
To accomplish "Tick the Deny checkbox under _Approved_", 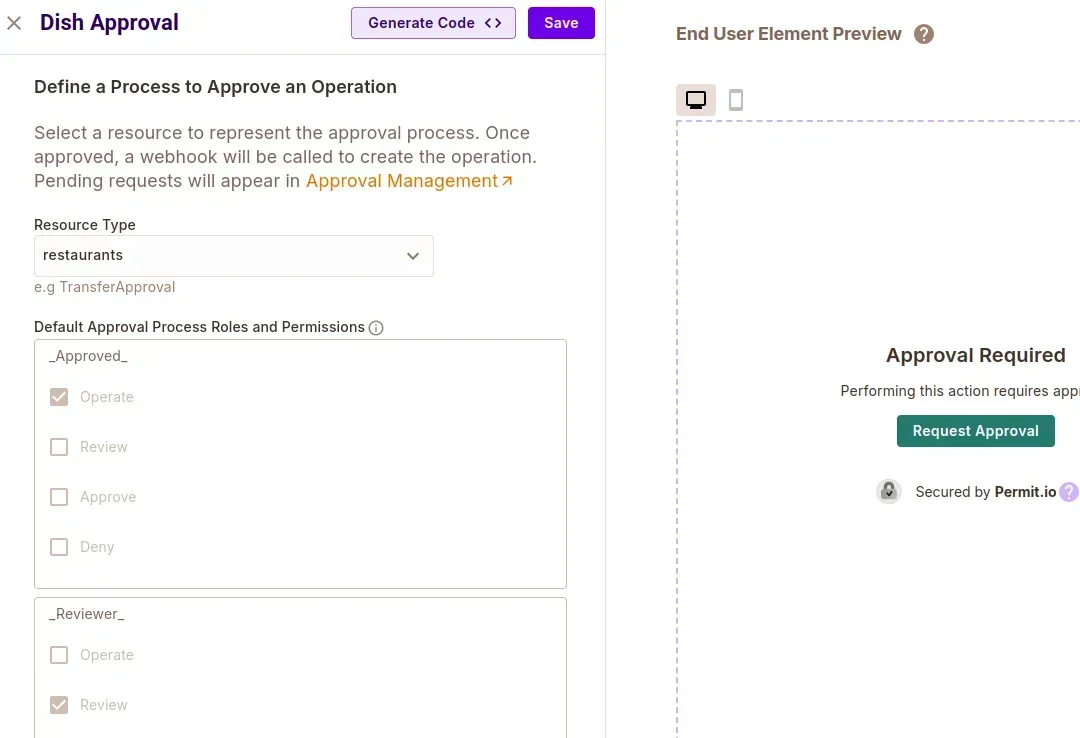I will pyautogui.click(x=59, y=547).
